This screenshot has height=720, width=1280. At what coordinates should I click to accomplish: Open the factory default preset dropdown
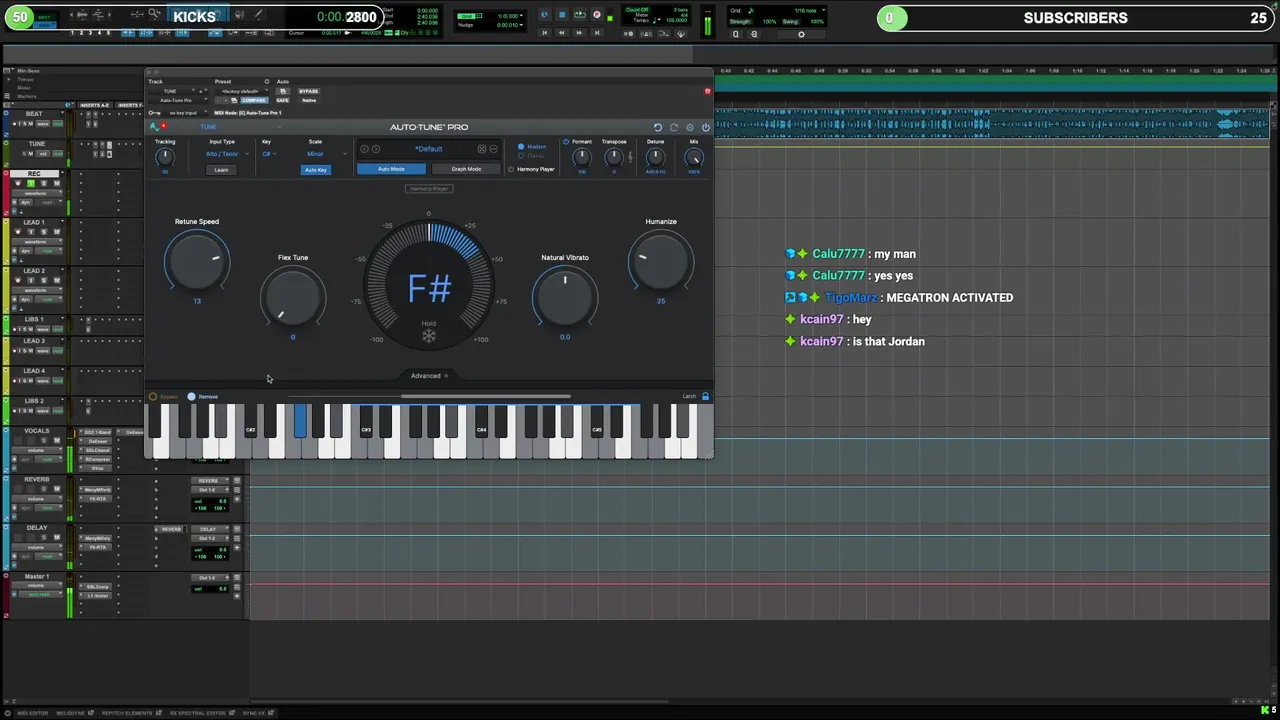[242, 91]
